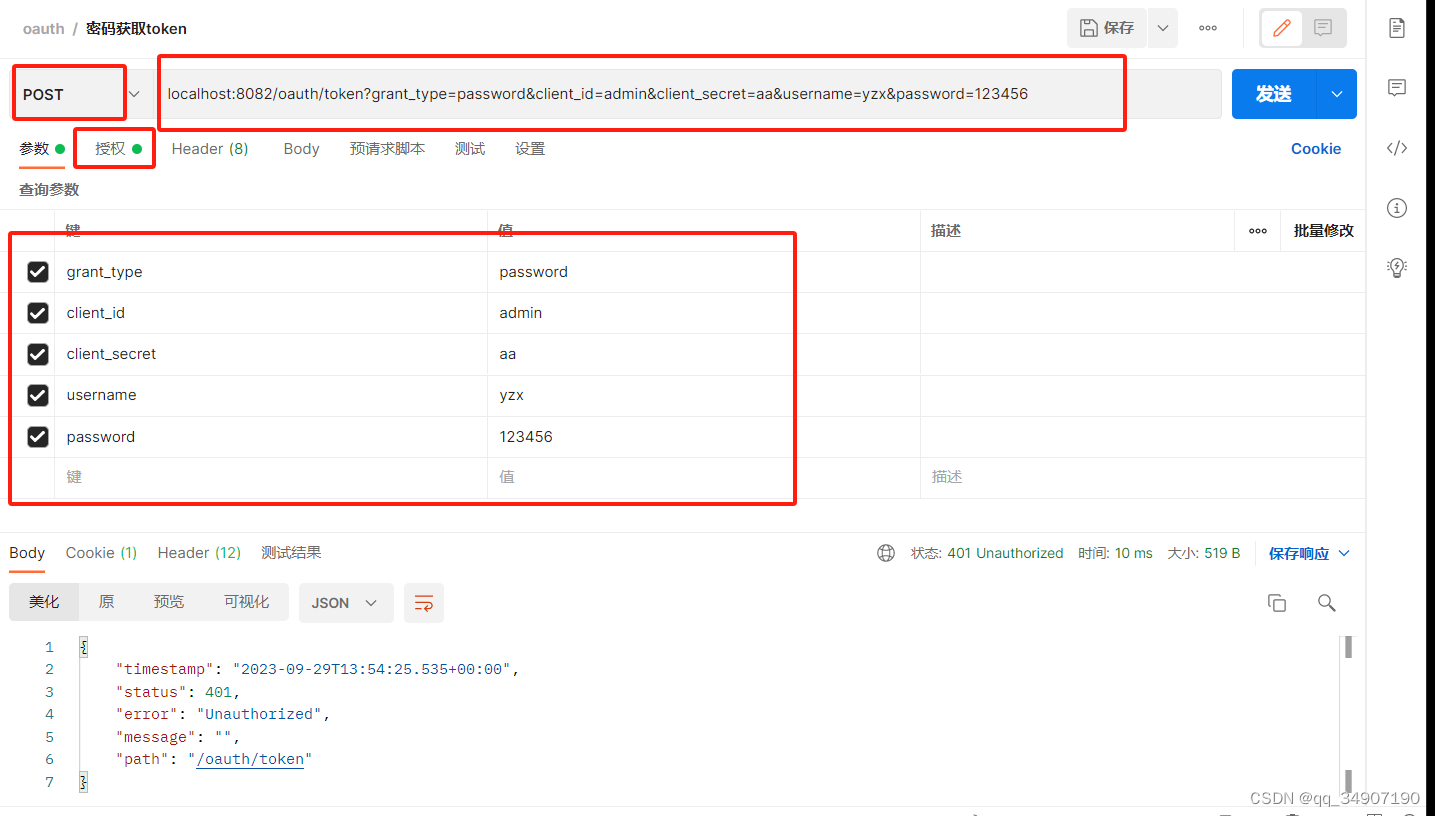1435x816 pixels.
Task: Click the more options ellipsis next to Save
Action: 1207,28
